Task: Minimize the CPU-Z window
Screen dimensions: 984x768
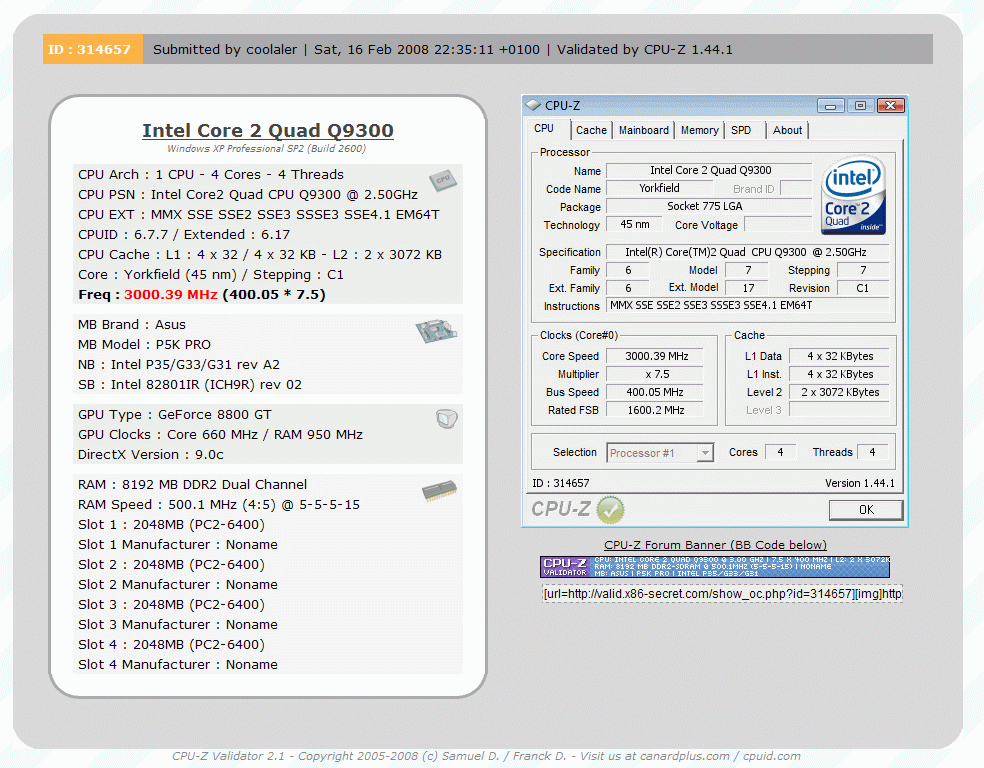Action: (830, 105)
